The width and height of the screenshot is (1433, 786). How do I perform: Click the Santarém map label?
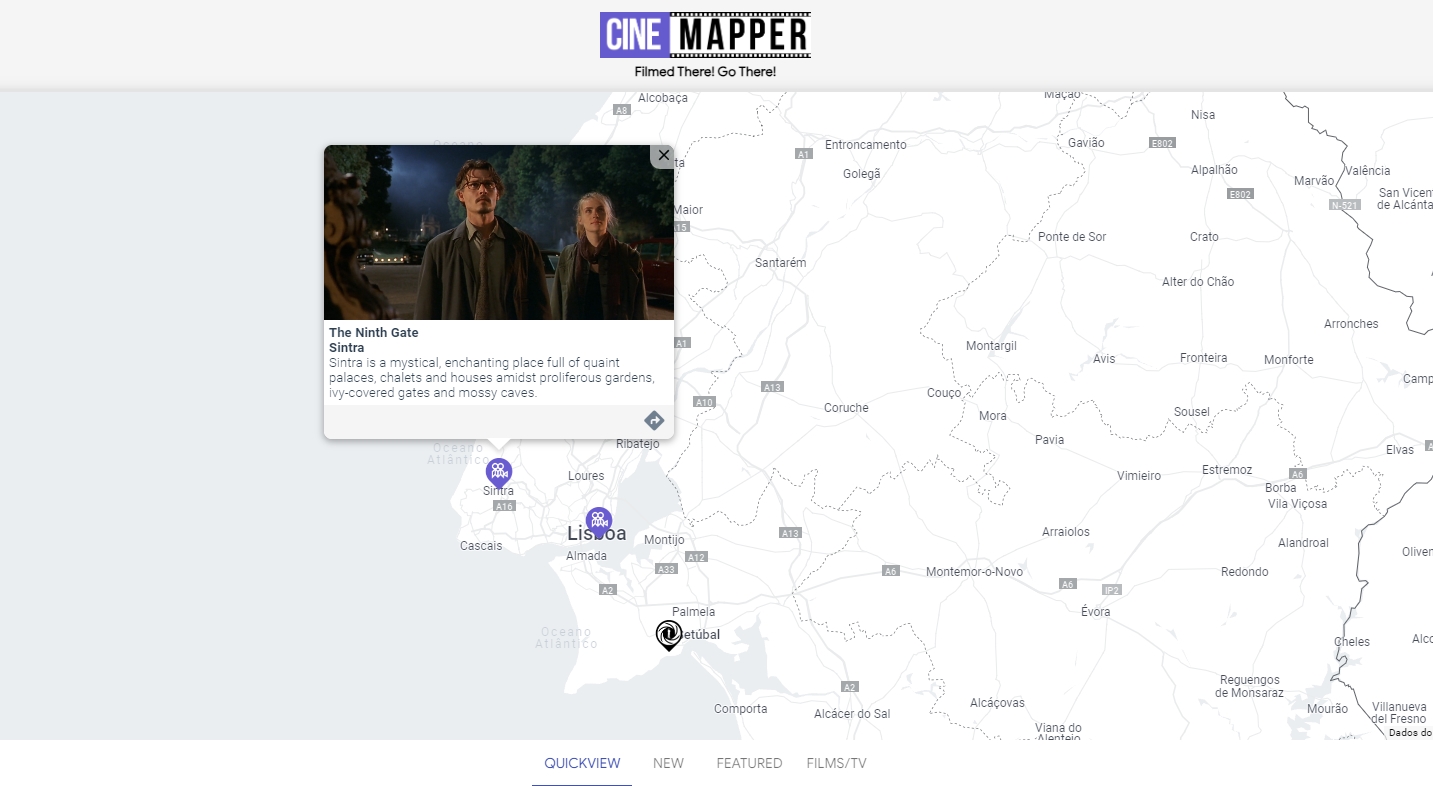coord(780,263)
